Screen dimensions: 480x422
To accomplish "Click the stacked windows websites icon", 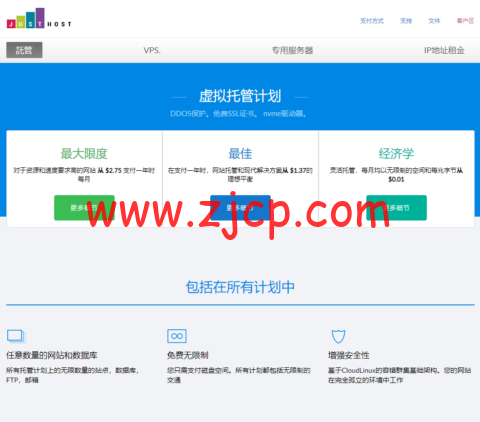I will tap(16, 336).
